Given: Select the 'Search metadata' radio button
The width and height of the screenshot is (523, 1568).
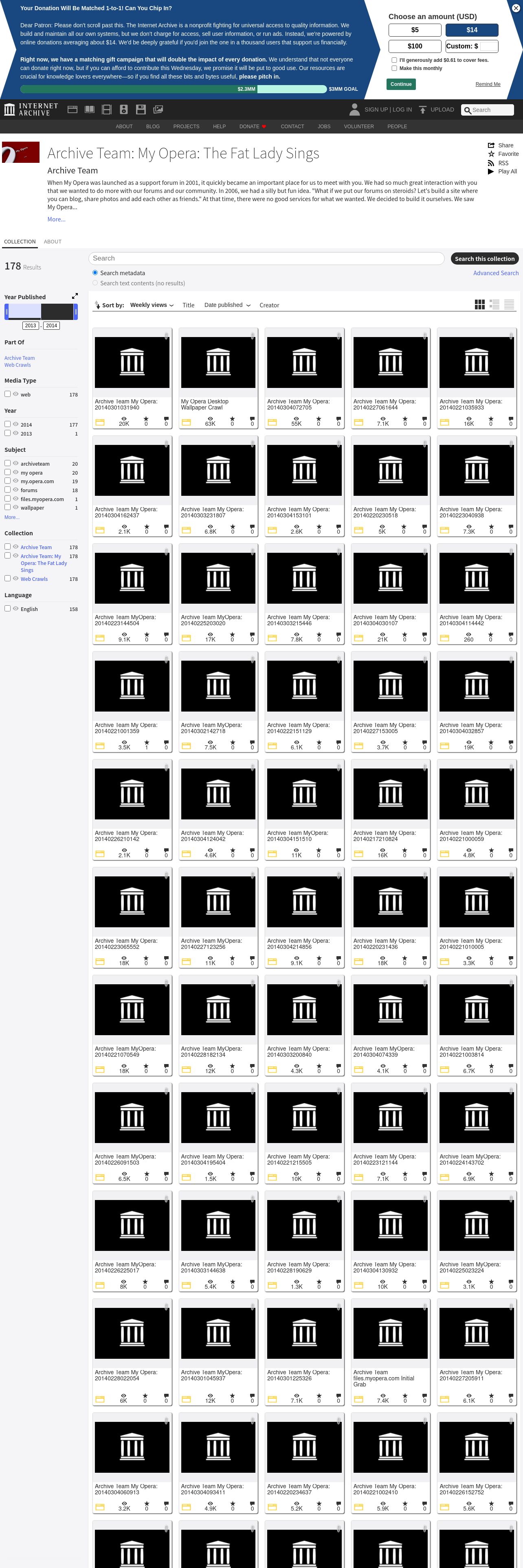Looking at the screenshot, I should point(95,273).
